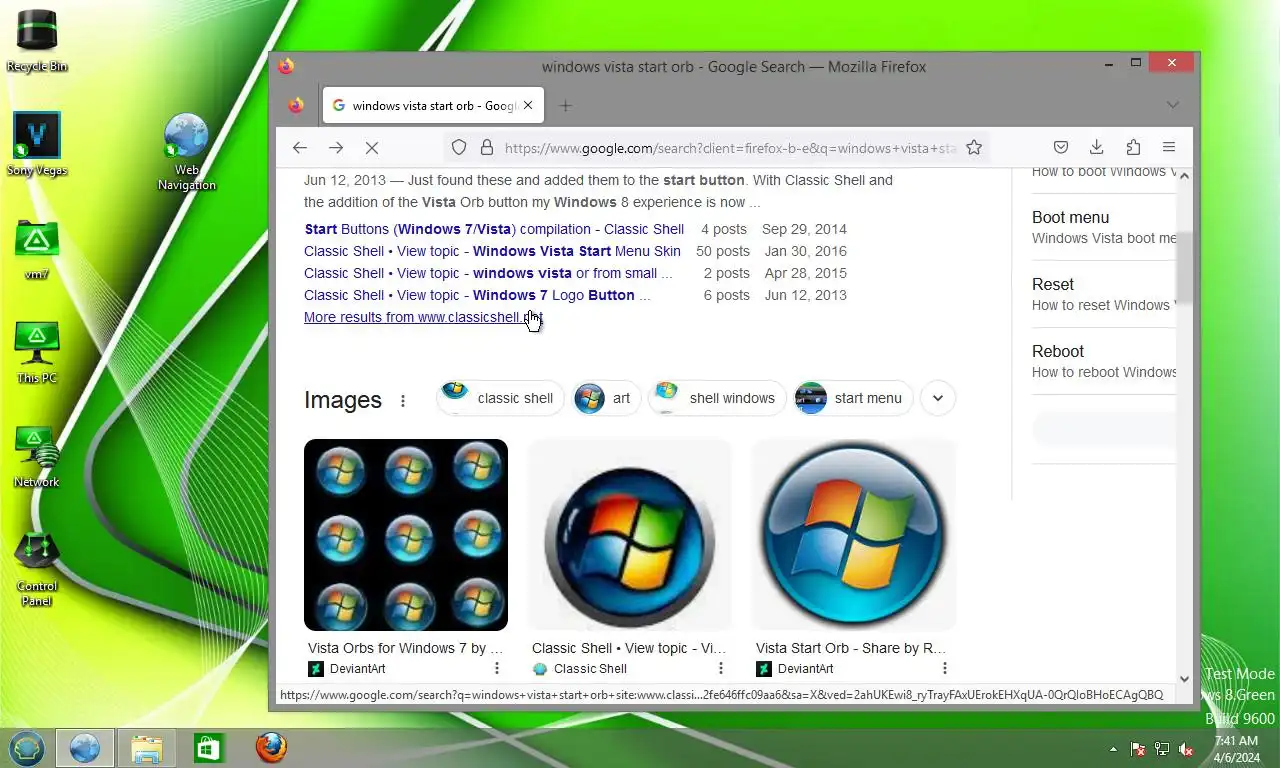
Task: Open Firefox View pinned icon
Action: coord(296,105)
